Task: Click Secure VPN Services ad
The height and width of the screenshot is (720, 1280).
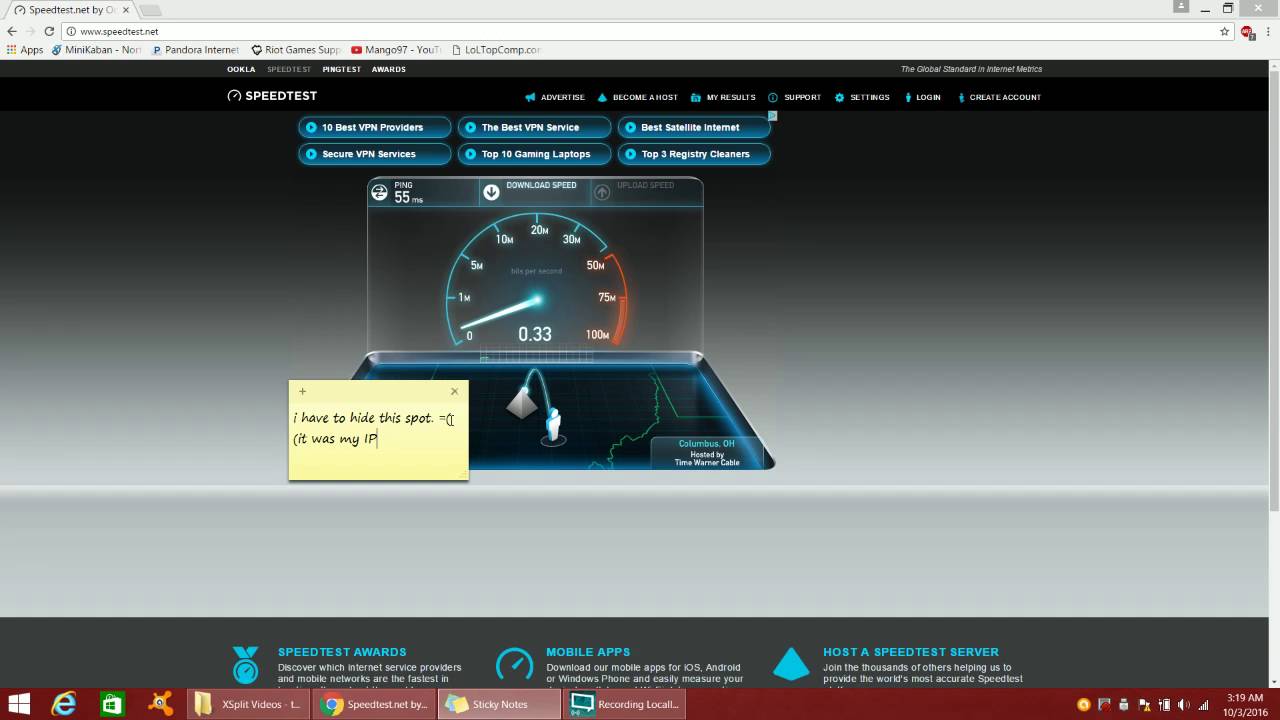Action: (x=375, y=154)
